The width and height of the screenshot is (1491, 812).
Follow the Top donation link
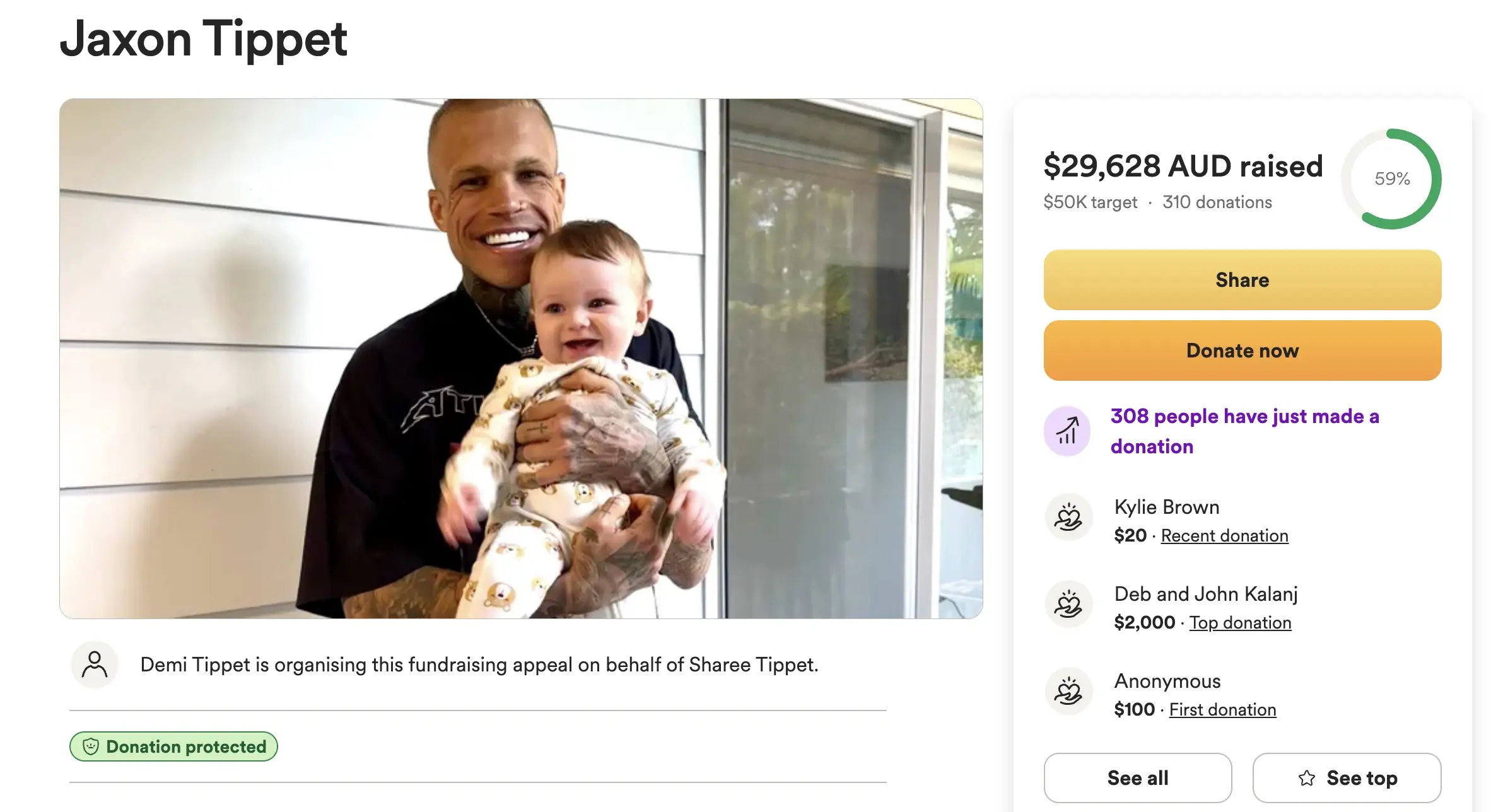coord(1240,623)
